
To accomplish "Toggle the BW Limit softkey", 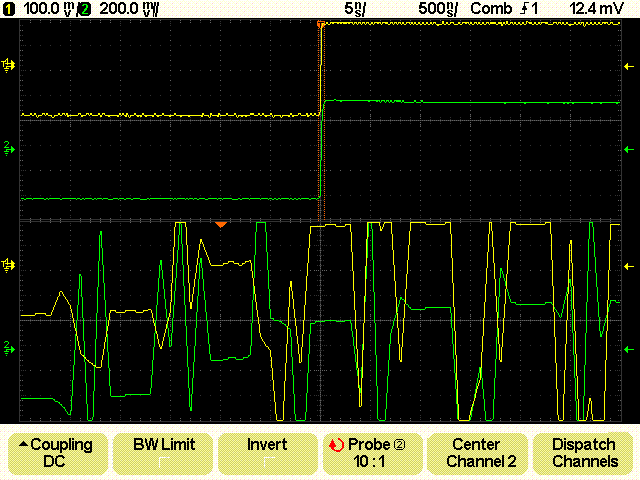I will 164,453.
